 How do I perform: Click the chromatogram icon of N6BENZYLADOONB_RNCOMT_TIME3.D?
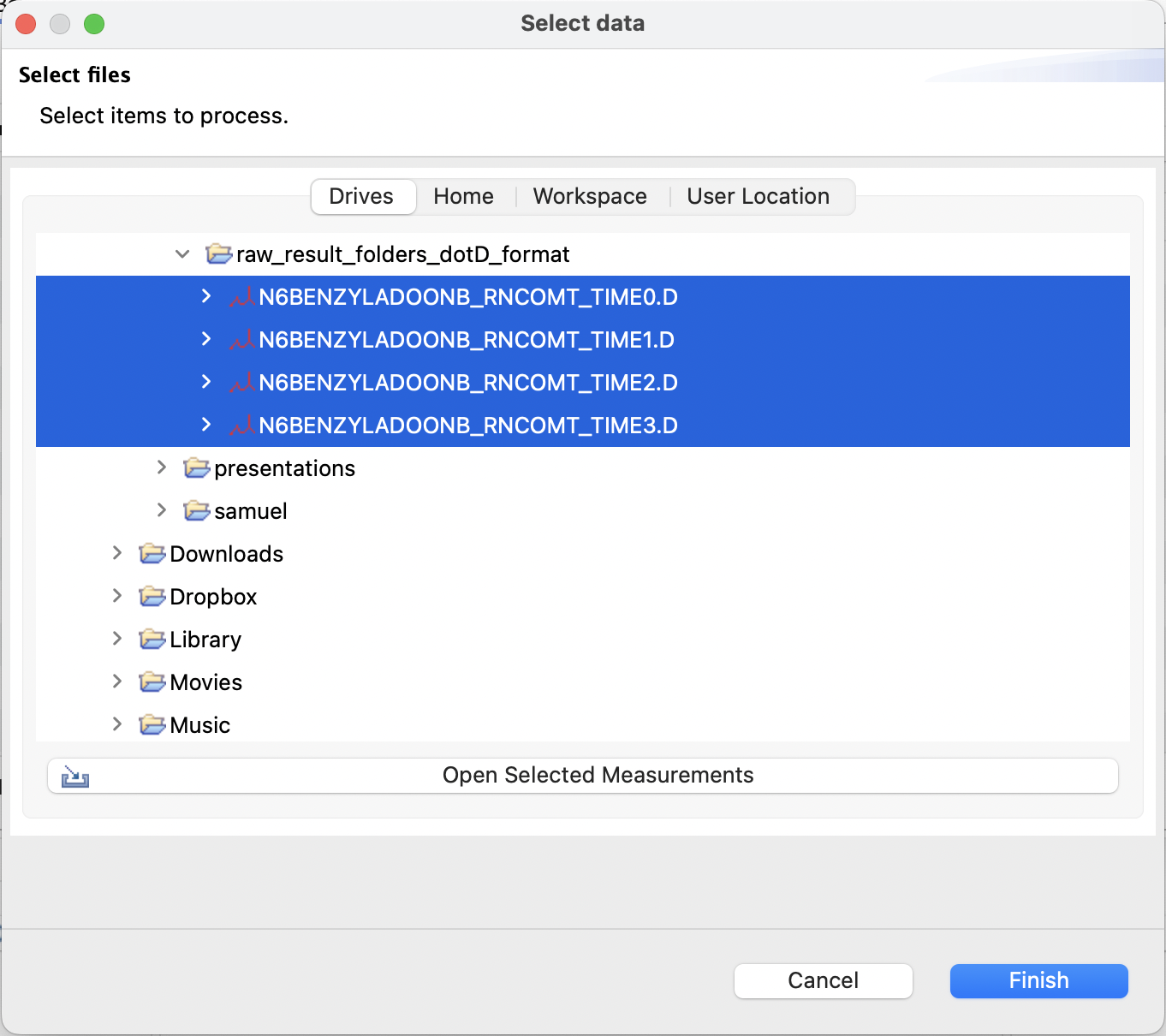241,426
